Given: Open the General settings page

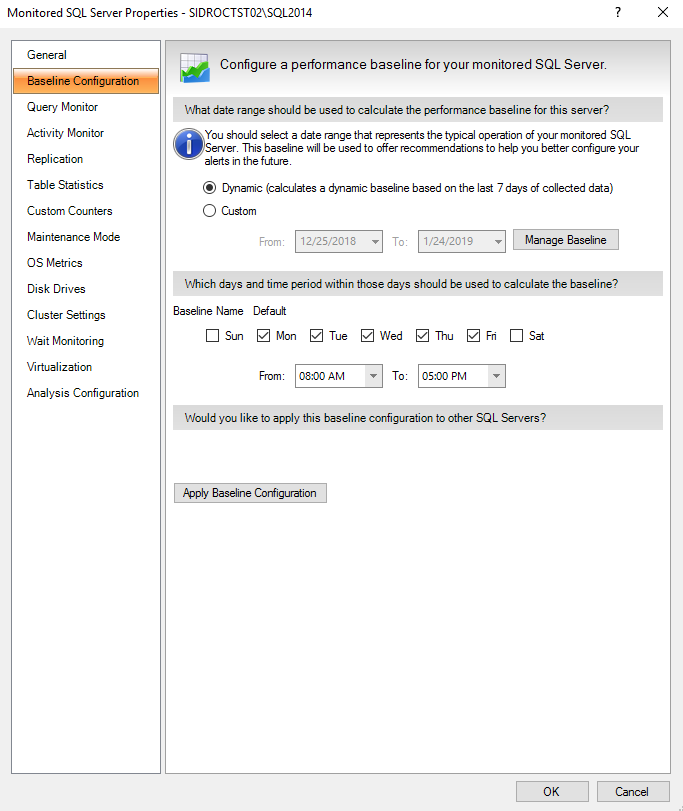Looking at the screenshot, I should click(x=86, y=55).
